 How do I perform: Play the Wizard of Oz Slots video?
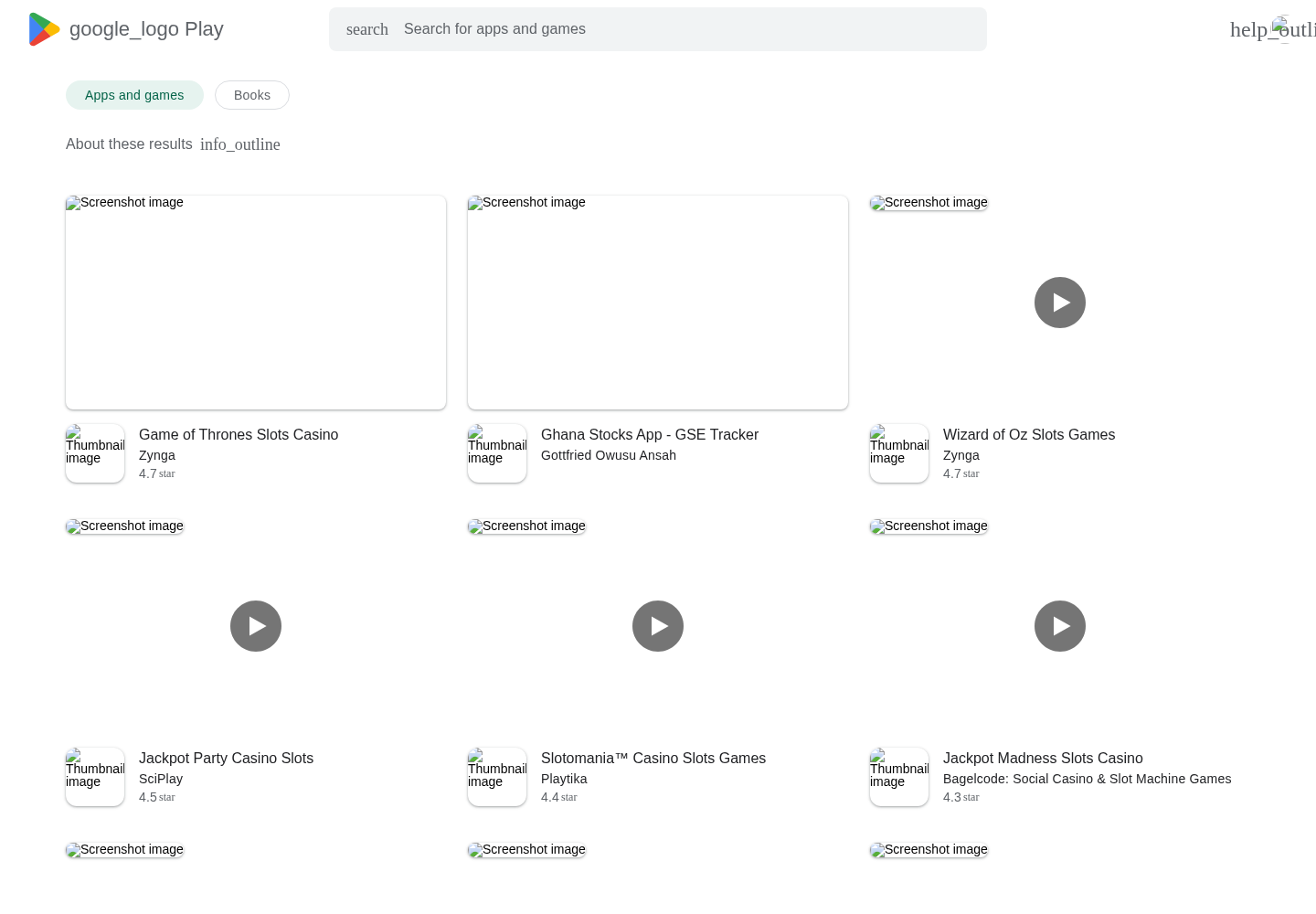click(x=1060, y=303)
